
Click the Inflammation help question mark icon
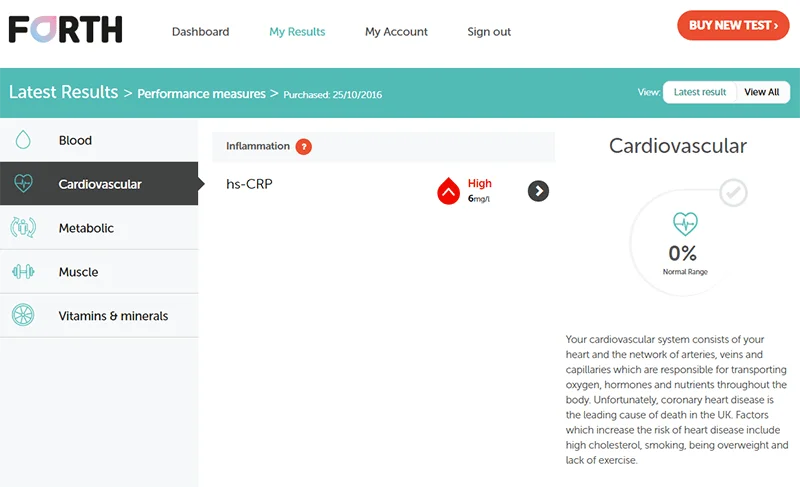(304, 147)
